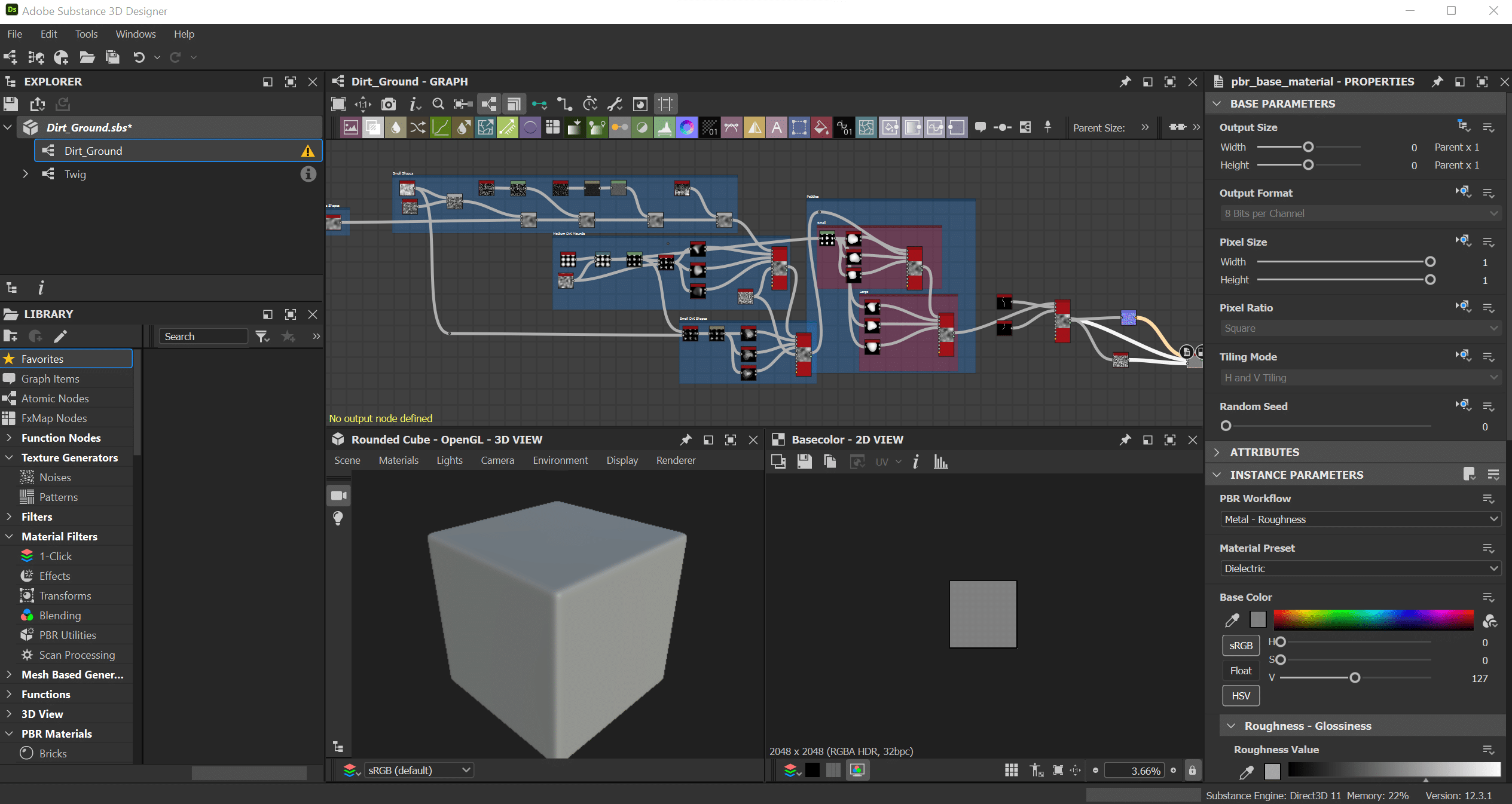Expand the Twig graph in Explorer
1512x804 pixels.
click(25, 174)
